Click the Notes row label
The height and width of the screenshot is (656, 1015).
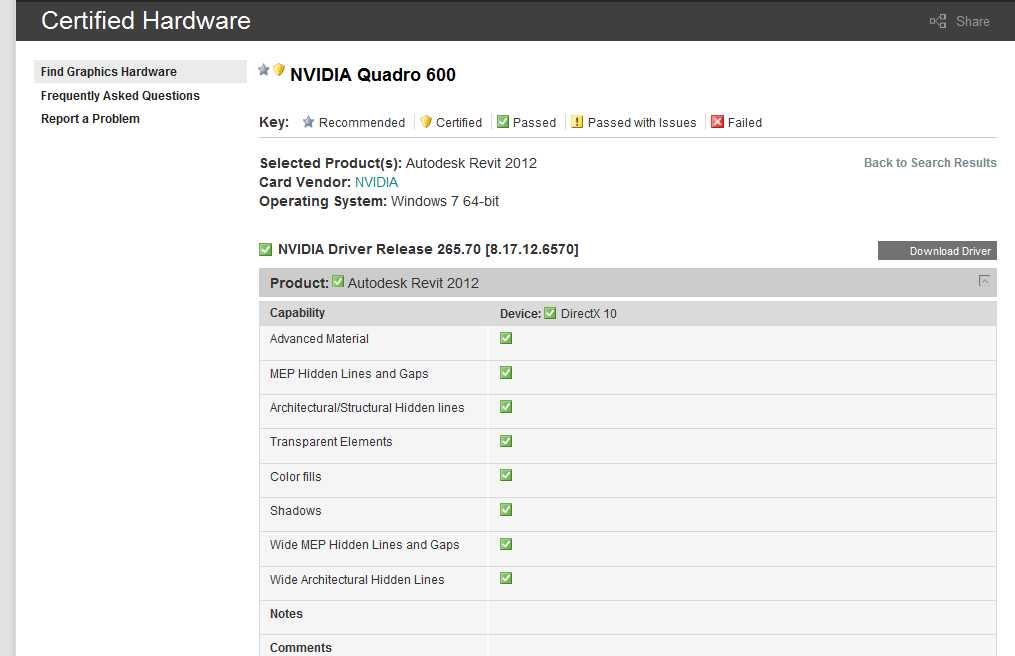pyautogui.click(x=286, y=613)
